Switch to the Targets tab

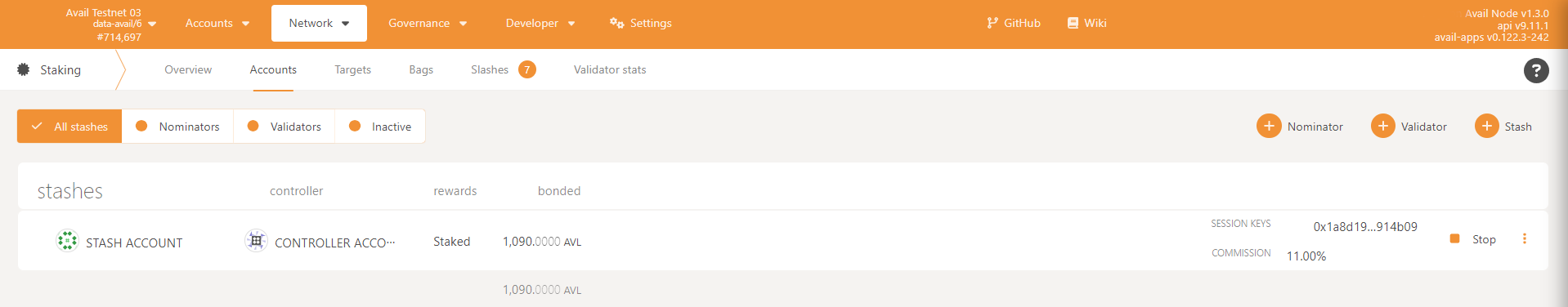click(x=352, y=69)
